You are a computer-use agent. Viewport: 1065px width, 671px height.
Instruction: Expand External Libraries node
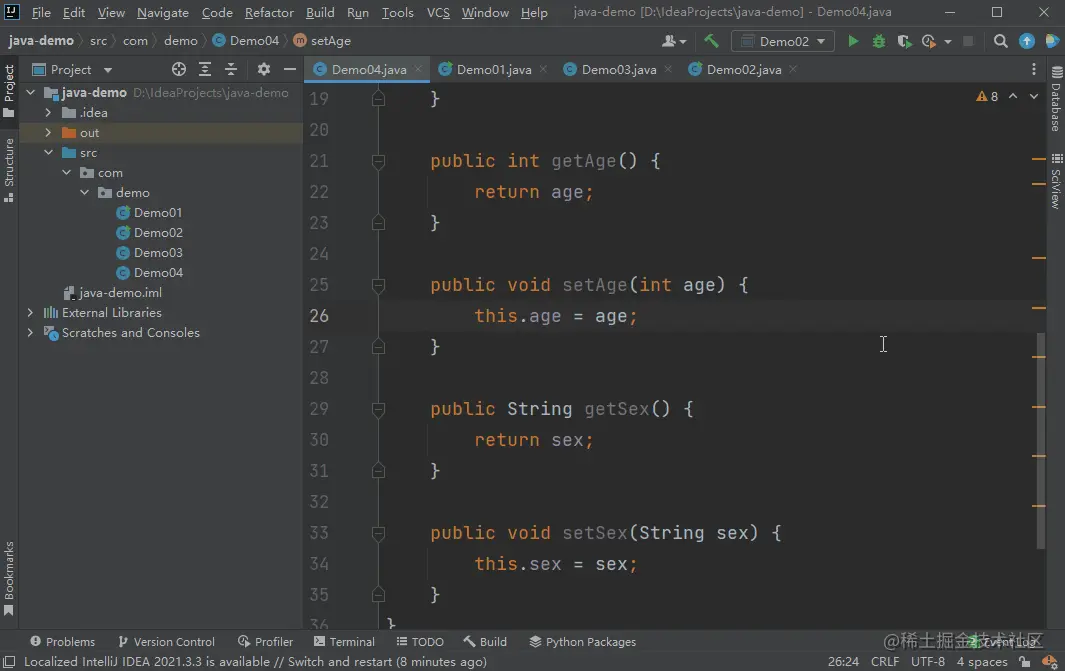pyautogui.click(x=30, y=312)
